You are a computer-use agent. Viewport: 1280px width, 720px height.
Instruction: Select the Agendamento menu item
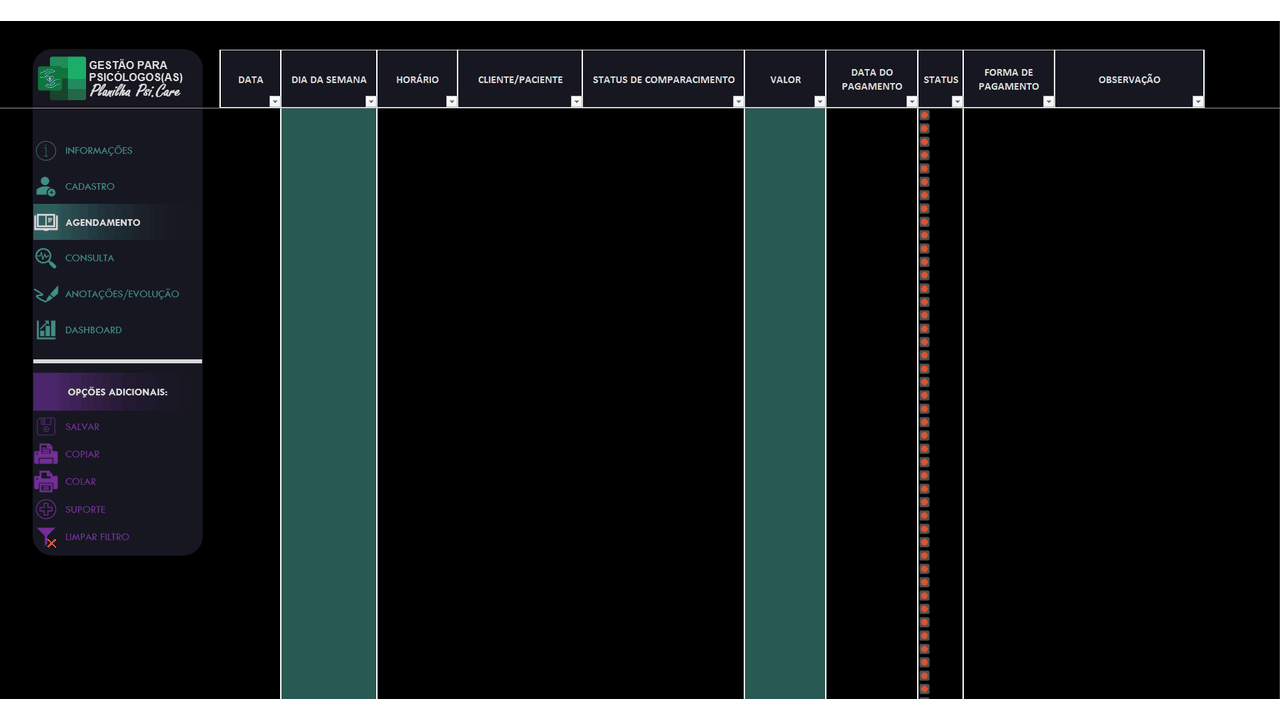tap(102, 222)
